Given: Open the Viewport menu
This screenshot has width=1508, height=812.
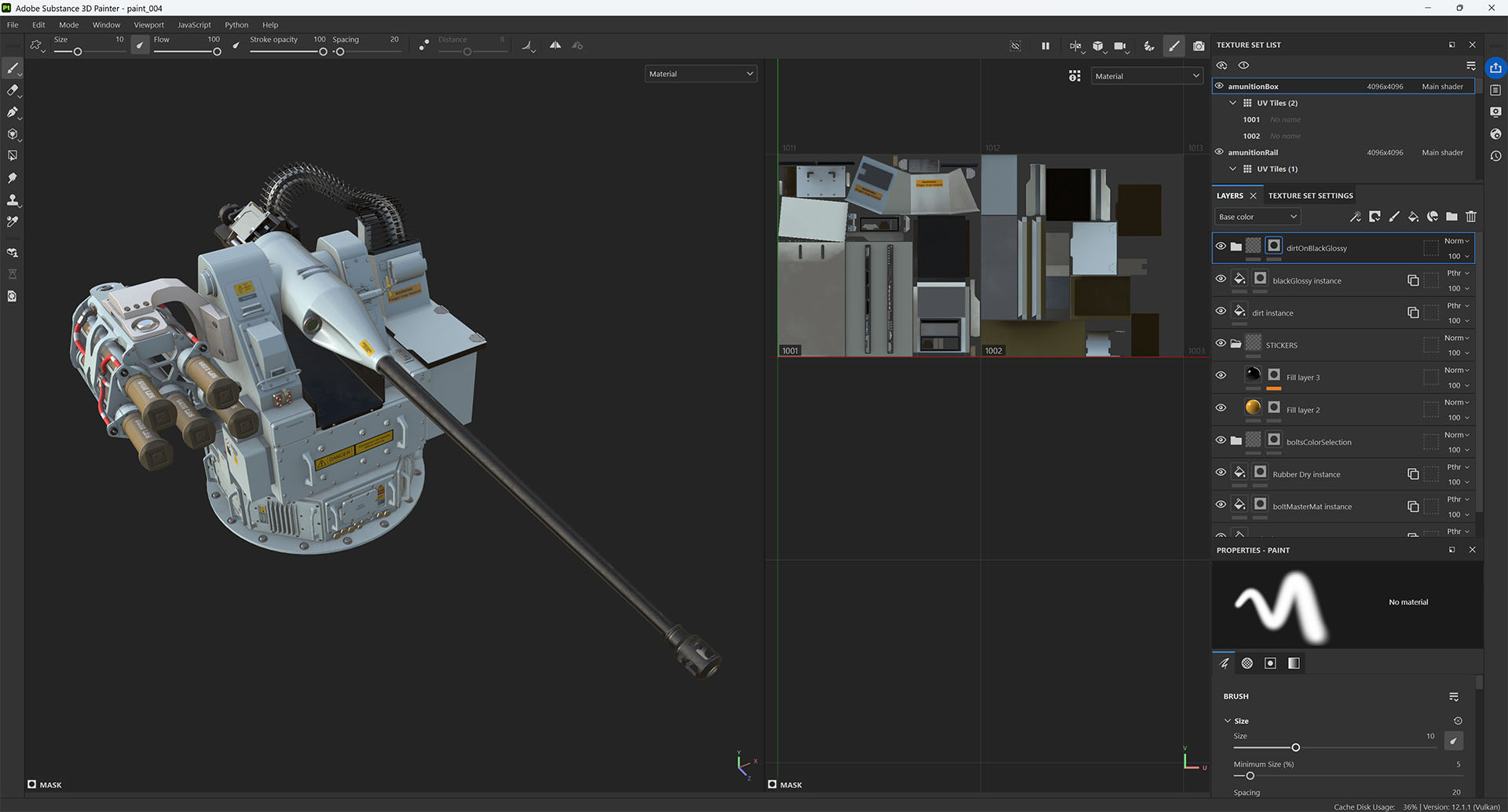Looking at the screenshot, I should 148,25.
